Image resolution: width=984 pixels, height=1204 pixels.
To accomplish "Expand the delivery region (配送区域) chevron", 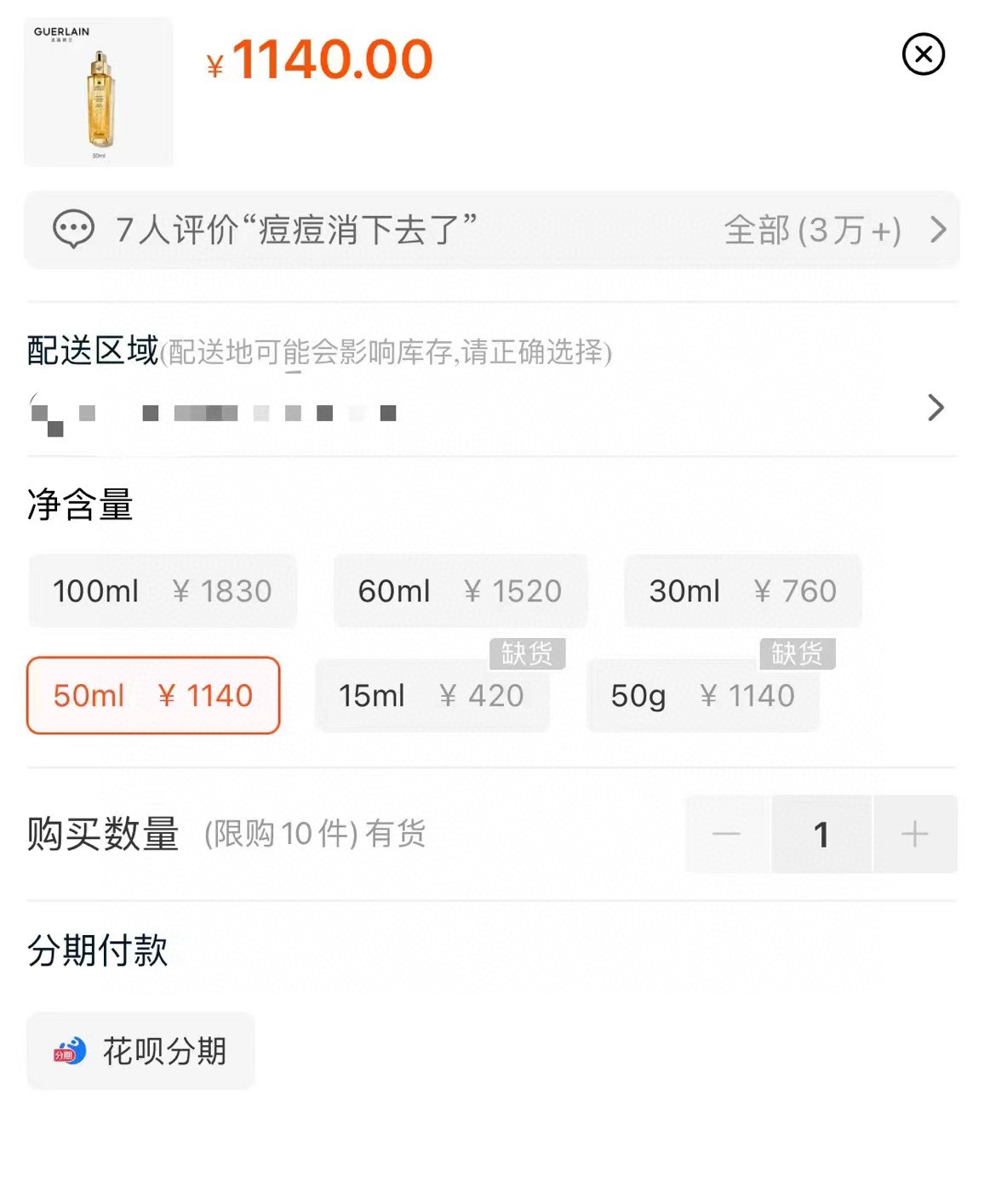I will pyautogui.click(x=935, y=408).
